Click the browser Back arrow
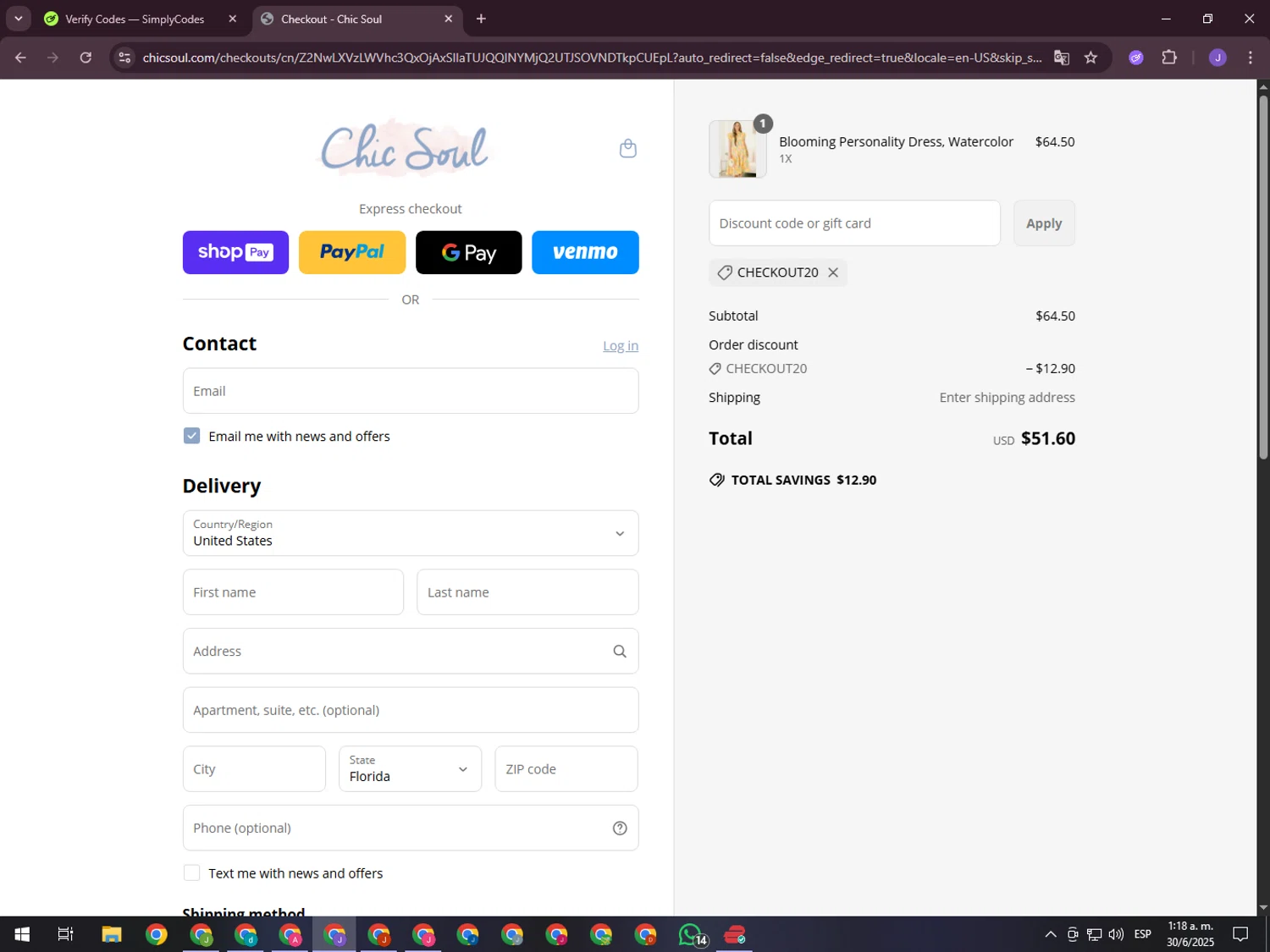Screen dimensions: 1270x952 pyautogui.click(x=20, y=58)
